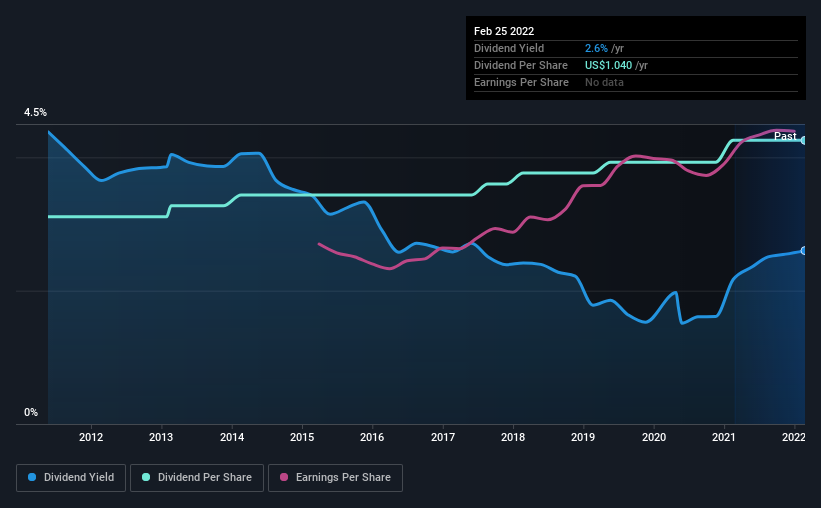Viewport: 821px width, 508px height.
Task: Click the 4.5% y-axis label
Action: click(35, 113)
